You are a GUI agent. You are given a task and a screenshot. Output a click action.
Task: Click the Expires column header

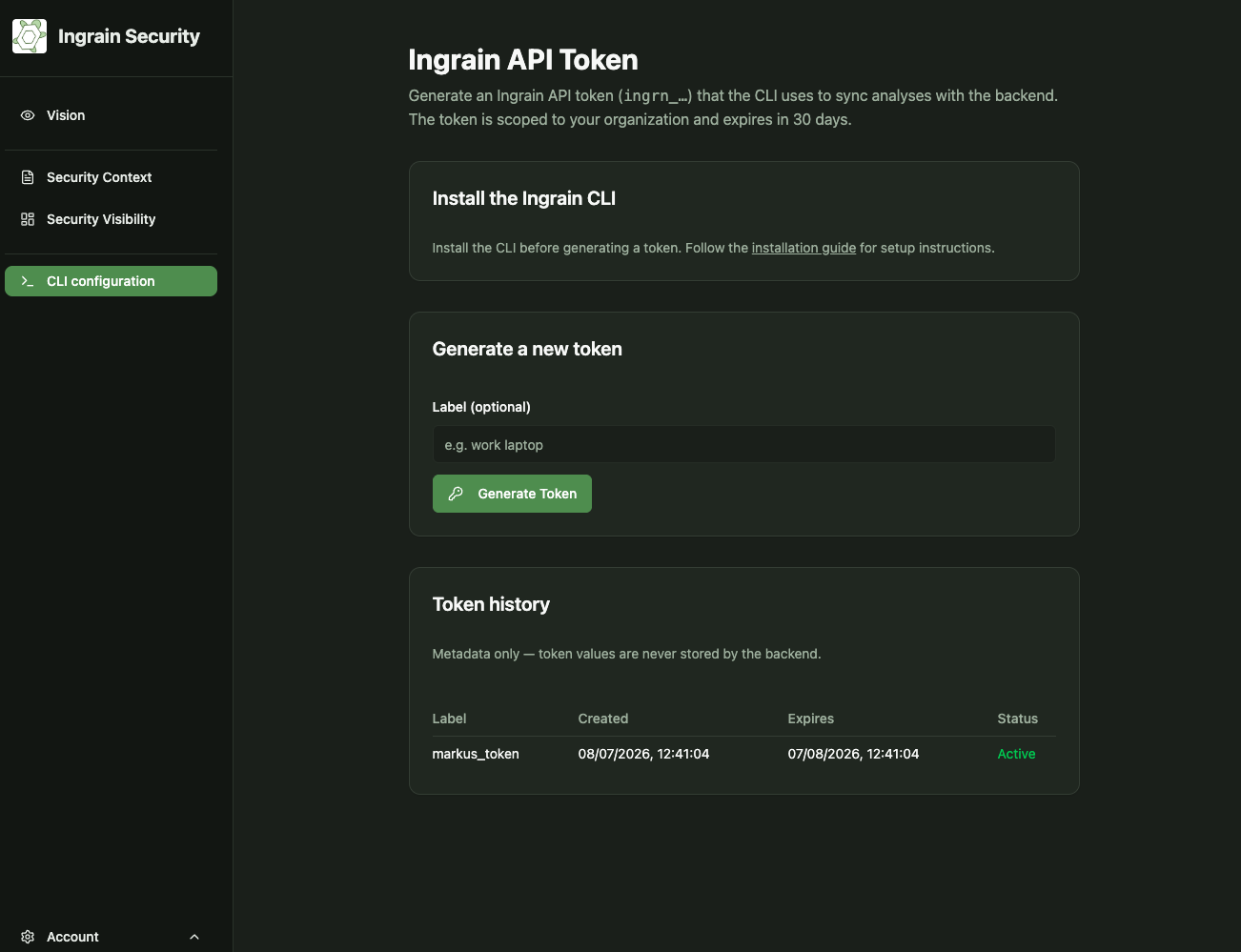coord(810,719)
